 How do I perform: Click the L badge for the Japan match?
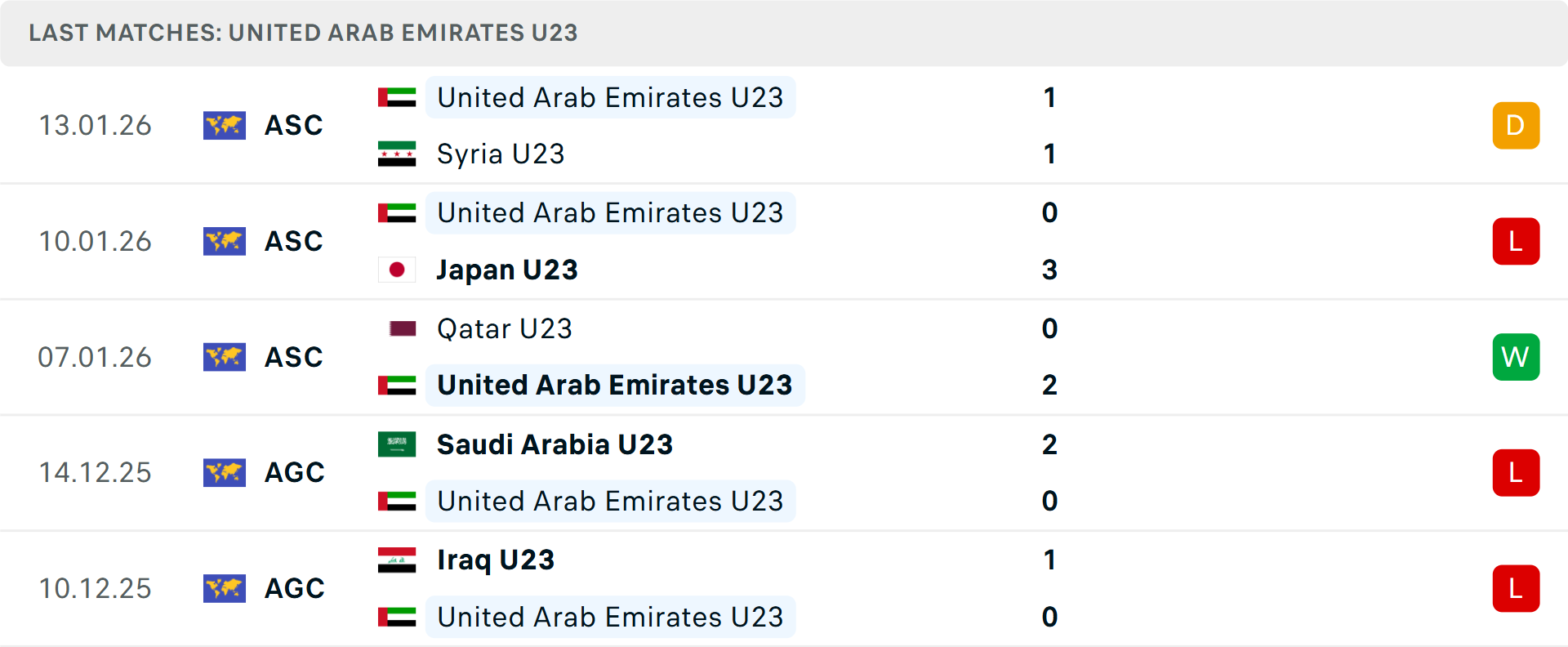[1516, 242]
